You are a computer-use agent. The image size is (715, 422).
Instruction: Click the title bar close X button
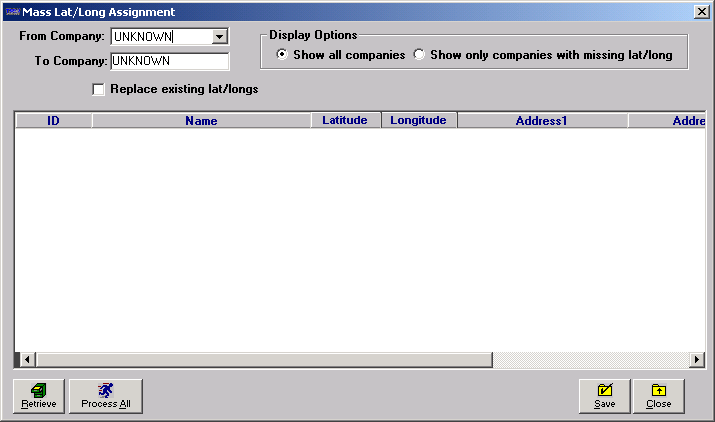701,11
